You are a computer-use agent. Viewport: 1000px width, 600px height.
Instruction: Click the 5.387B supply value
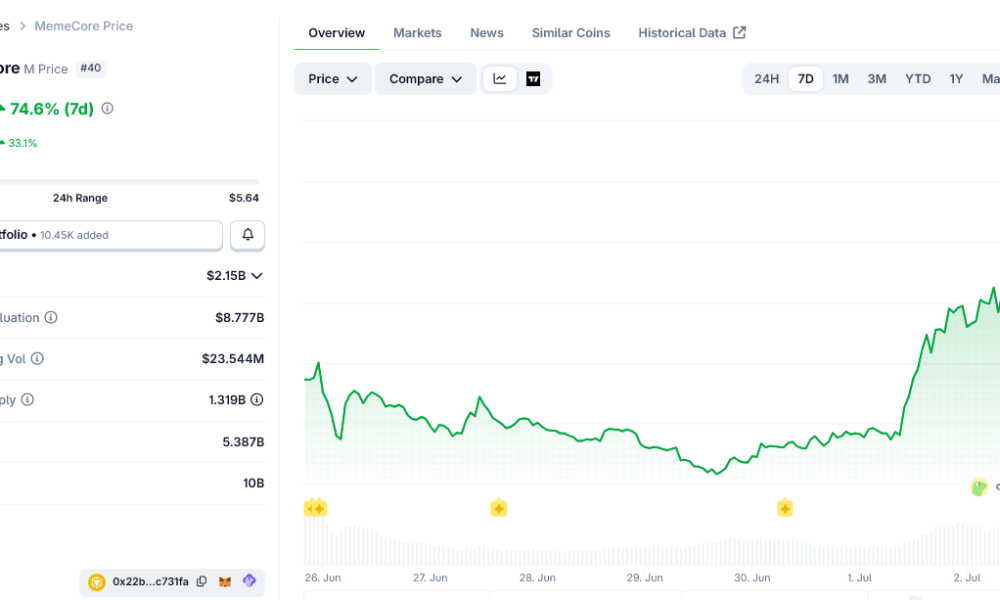(243, 442)
